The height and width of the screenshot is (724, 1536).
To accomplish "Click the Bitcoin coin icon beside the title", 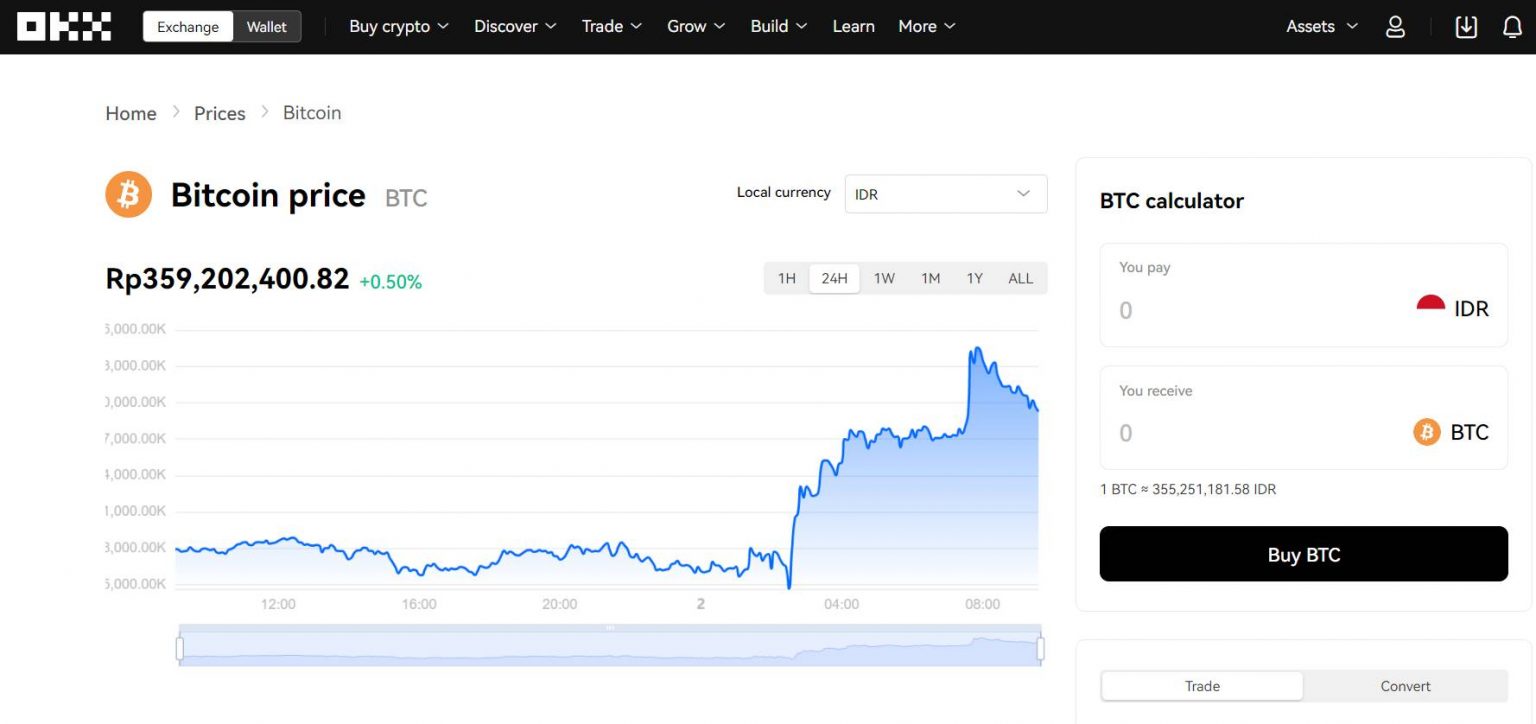I will point(128,193).
